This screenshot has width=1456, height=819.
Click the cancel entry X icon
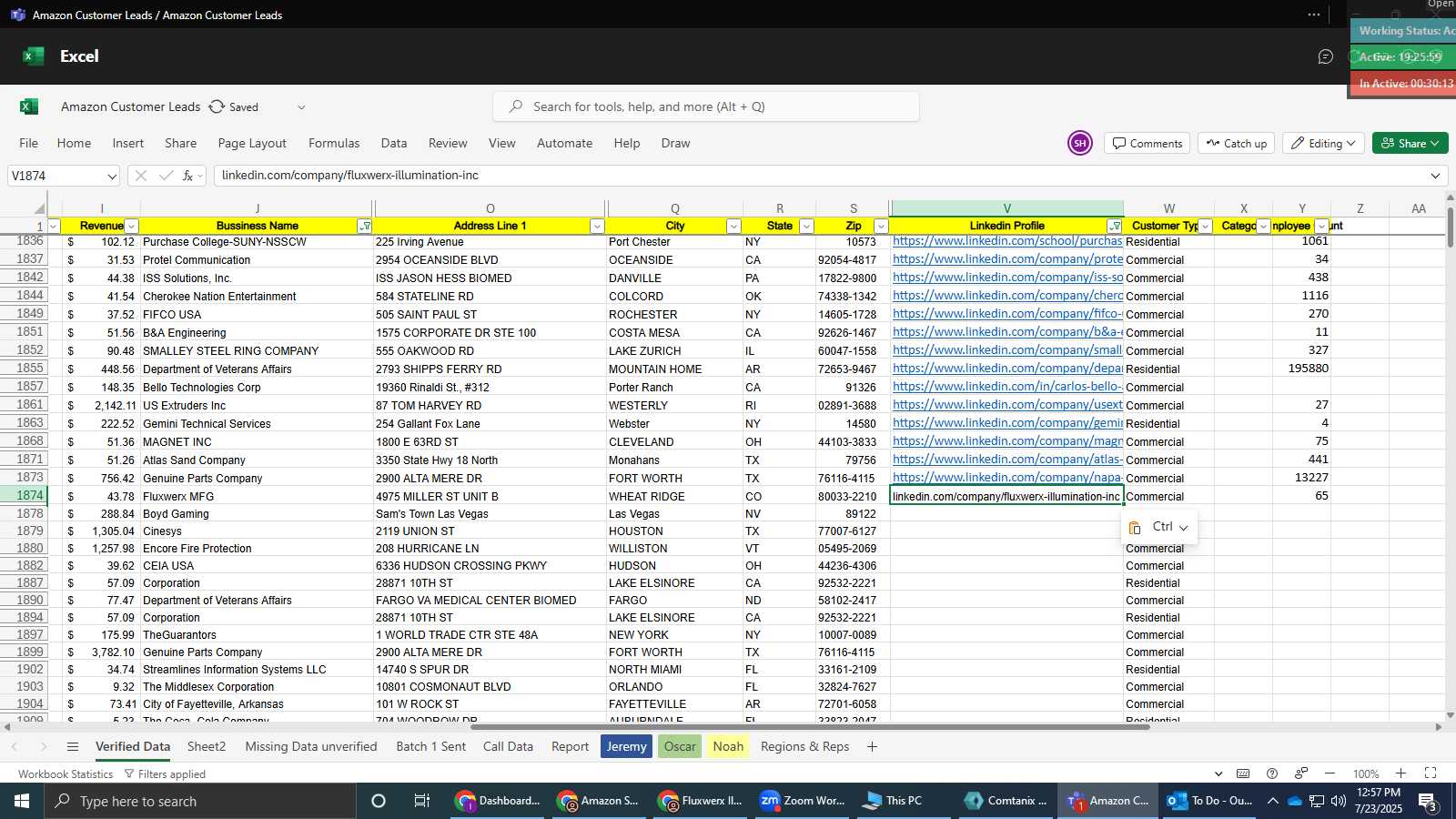pos(141,176)
